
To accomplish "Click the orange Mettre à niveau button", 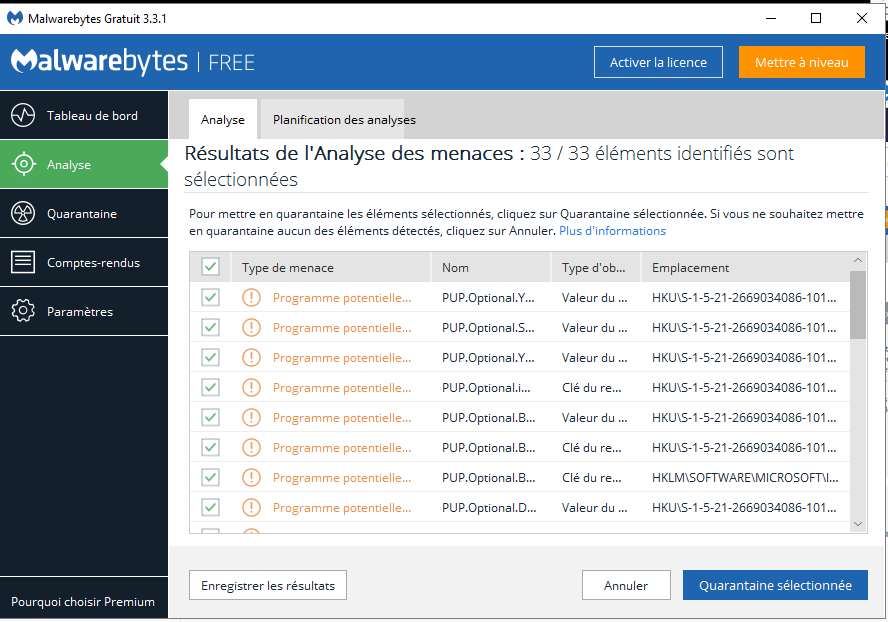I will 801,62.
